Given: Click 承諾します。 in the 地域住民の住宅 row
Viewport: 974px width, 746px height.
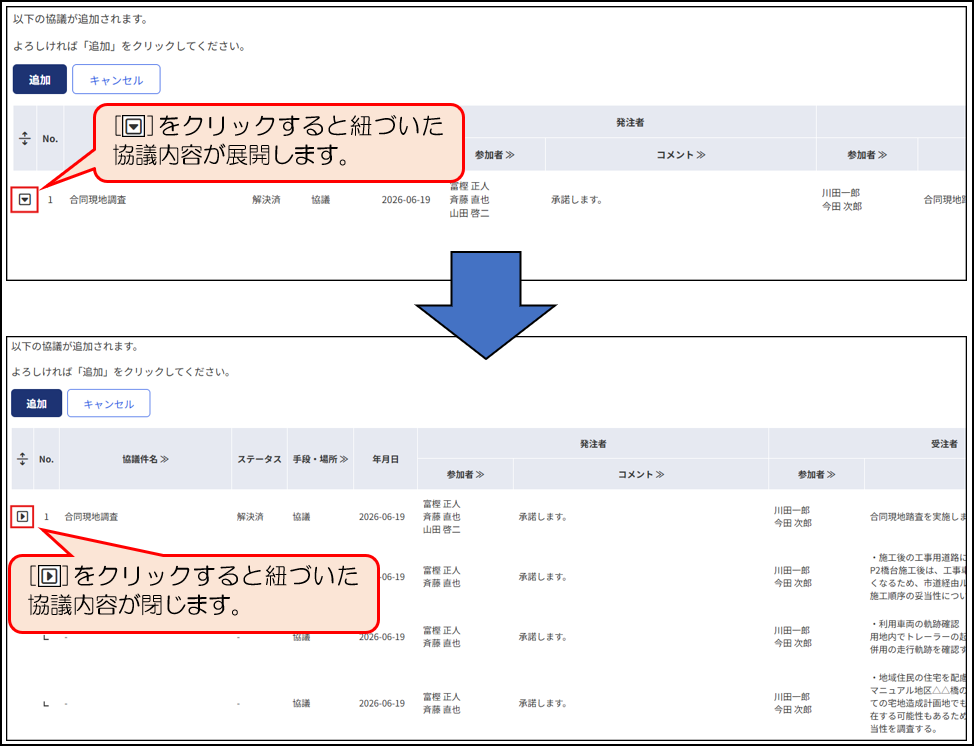Looking at the screenshot, I should (x=543, y=704).
